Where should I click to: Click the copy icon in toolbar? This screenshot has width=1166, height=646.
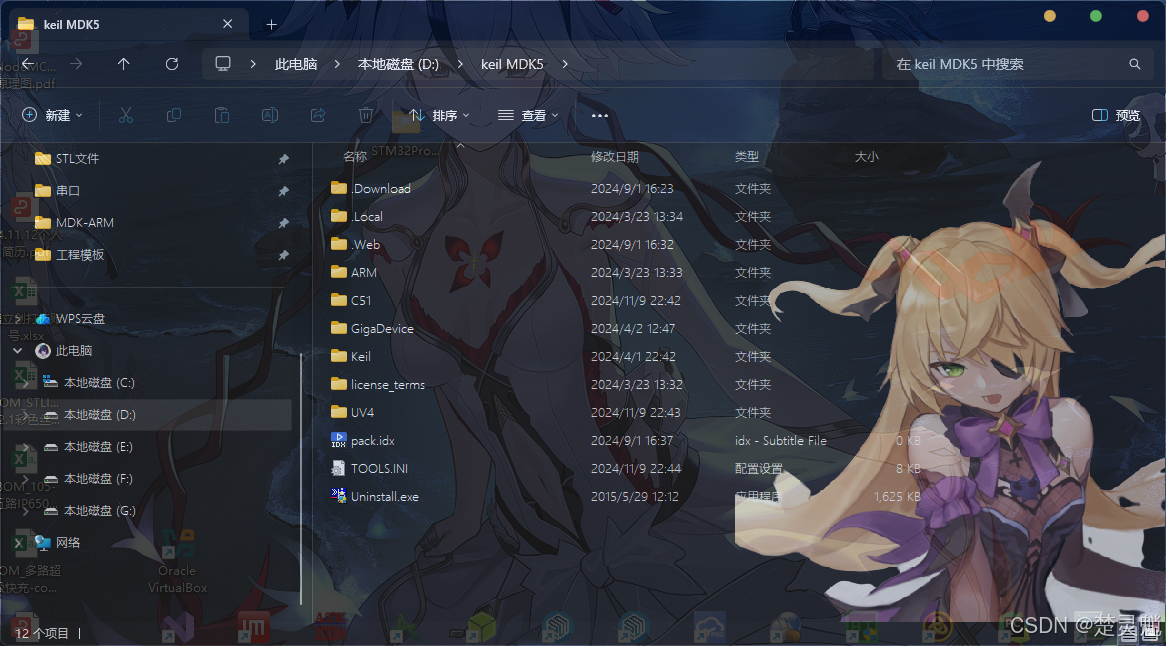point(174,115)
